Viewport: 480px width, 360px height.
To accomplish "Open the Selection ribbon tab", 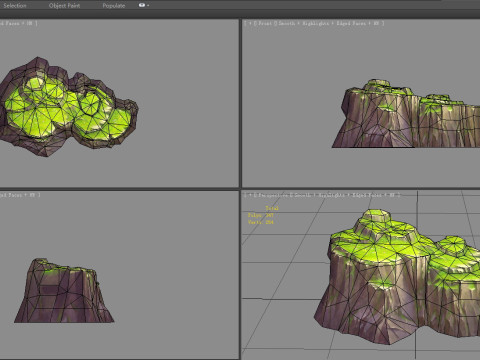I will coord(15,5).
